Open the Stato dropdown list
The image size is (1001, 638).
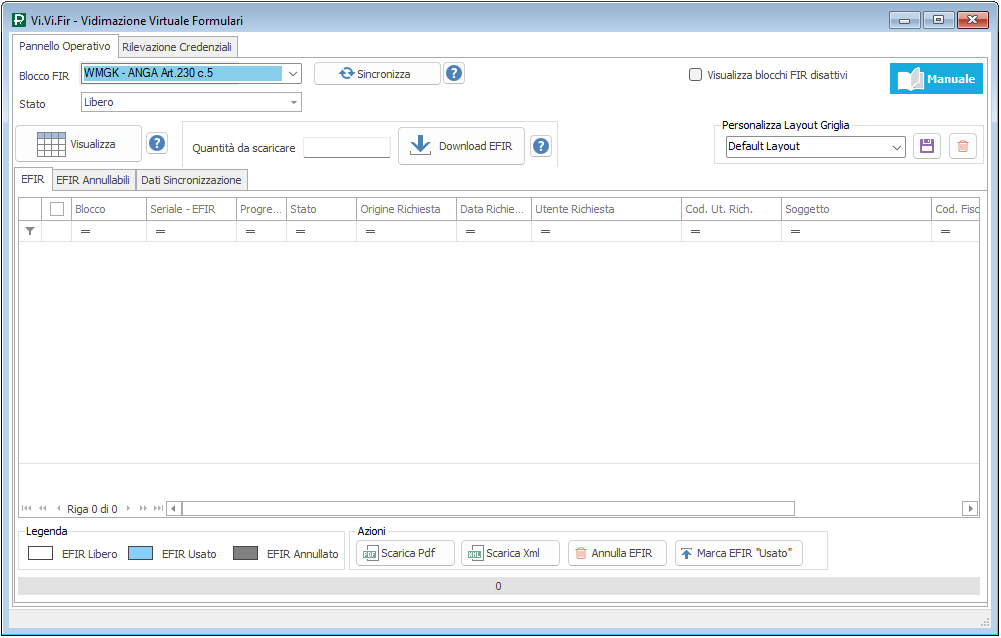[x=294, y=102]
